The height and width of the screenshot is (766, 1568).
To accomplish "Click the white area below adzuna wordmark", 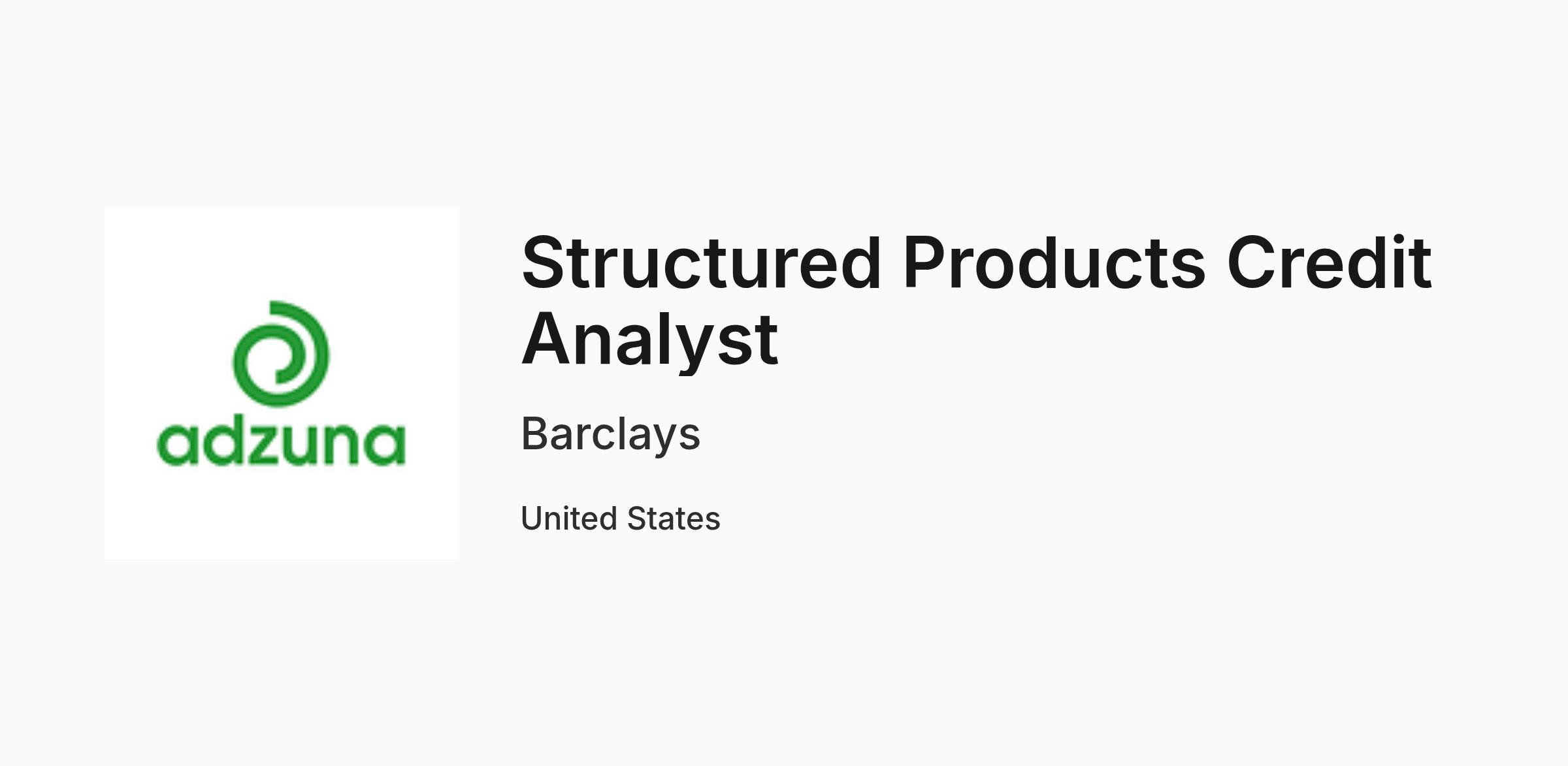I will pos(281,513).
